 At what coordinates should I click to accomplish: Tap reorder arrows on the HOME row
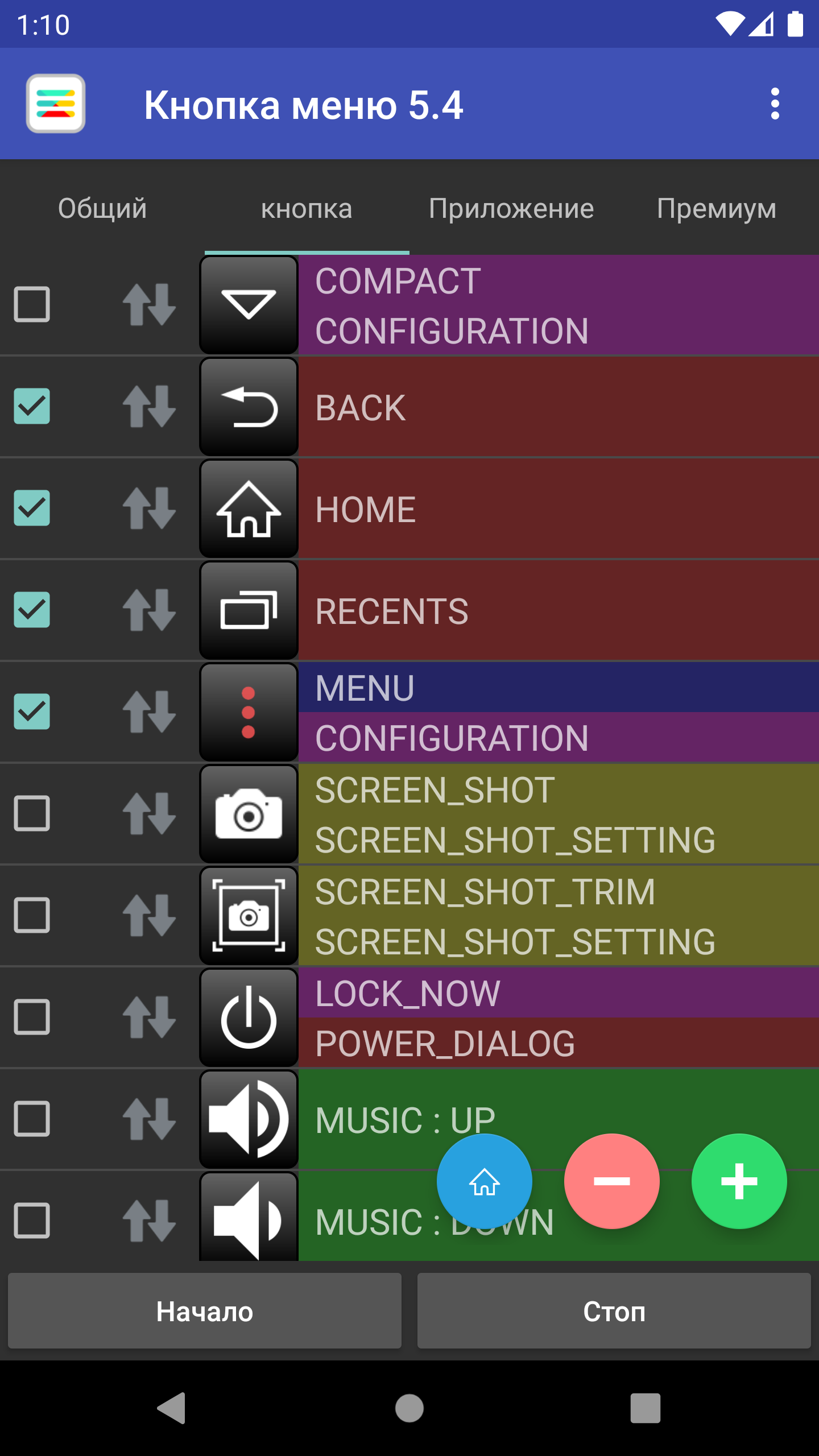click(x=149, y=508)
